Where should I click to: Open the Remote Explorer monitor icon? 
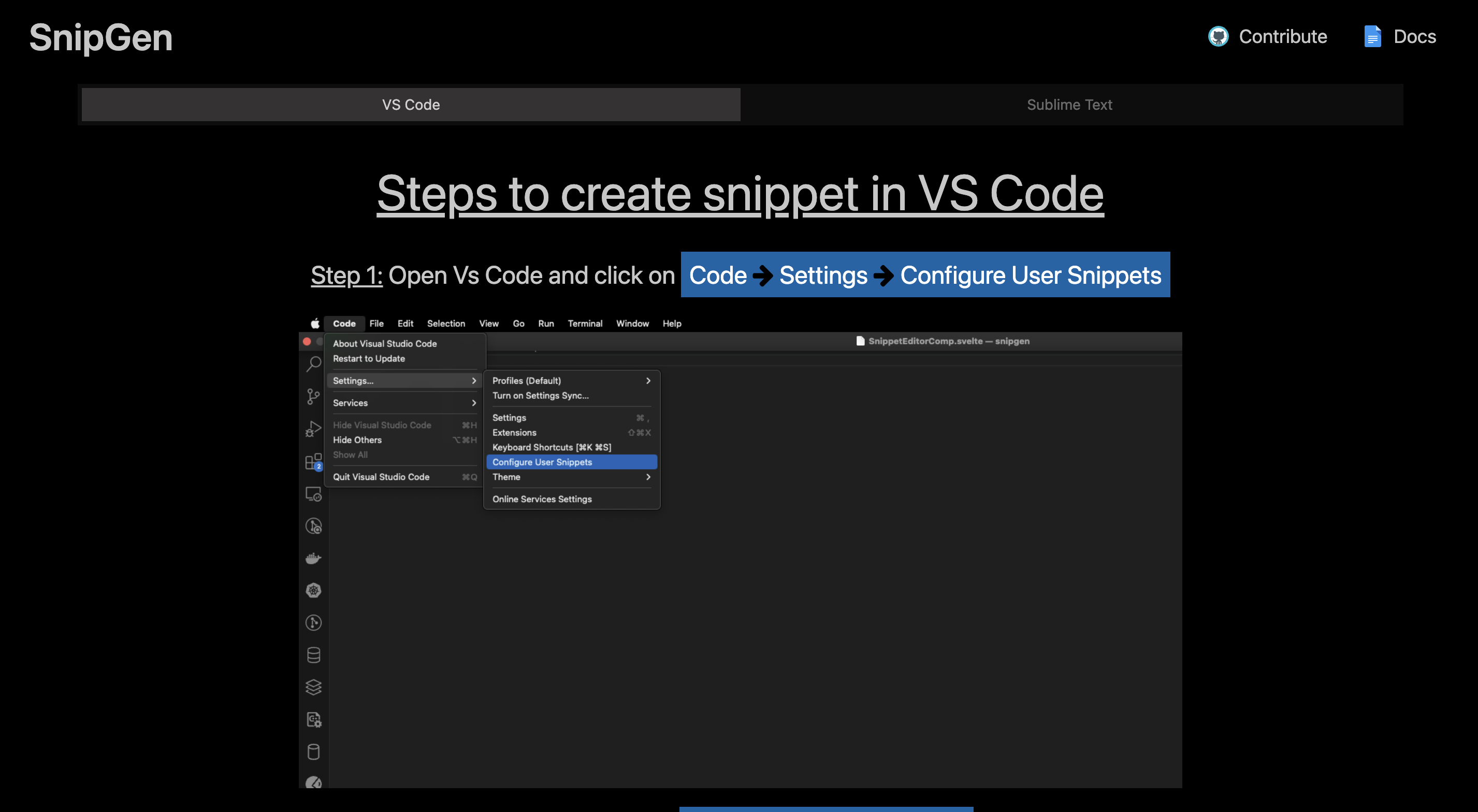click(x=313, y=494)
